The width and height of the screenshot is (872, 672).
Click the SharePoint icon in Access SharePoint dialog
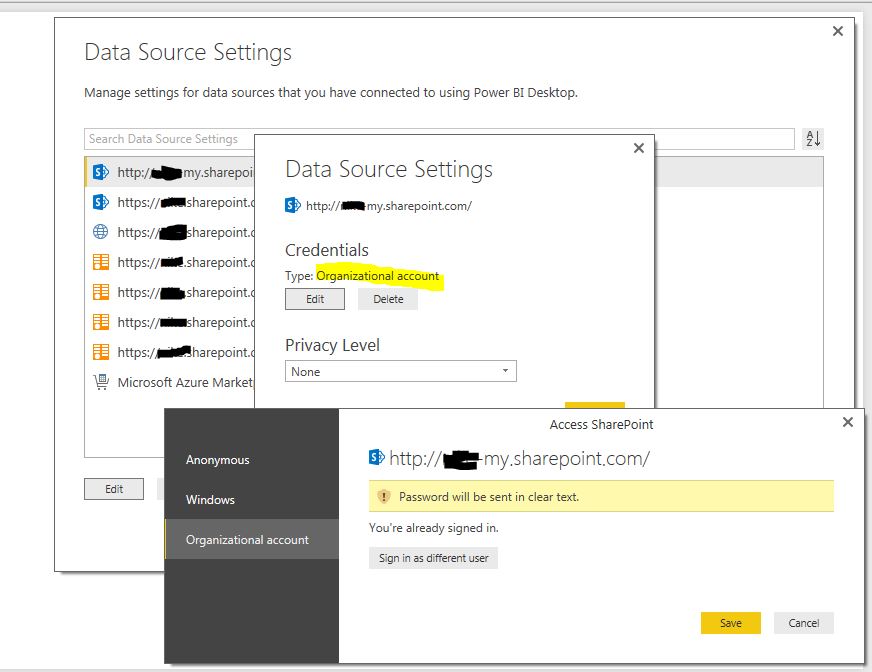click(376, 457)
